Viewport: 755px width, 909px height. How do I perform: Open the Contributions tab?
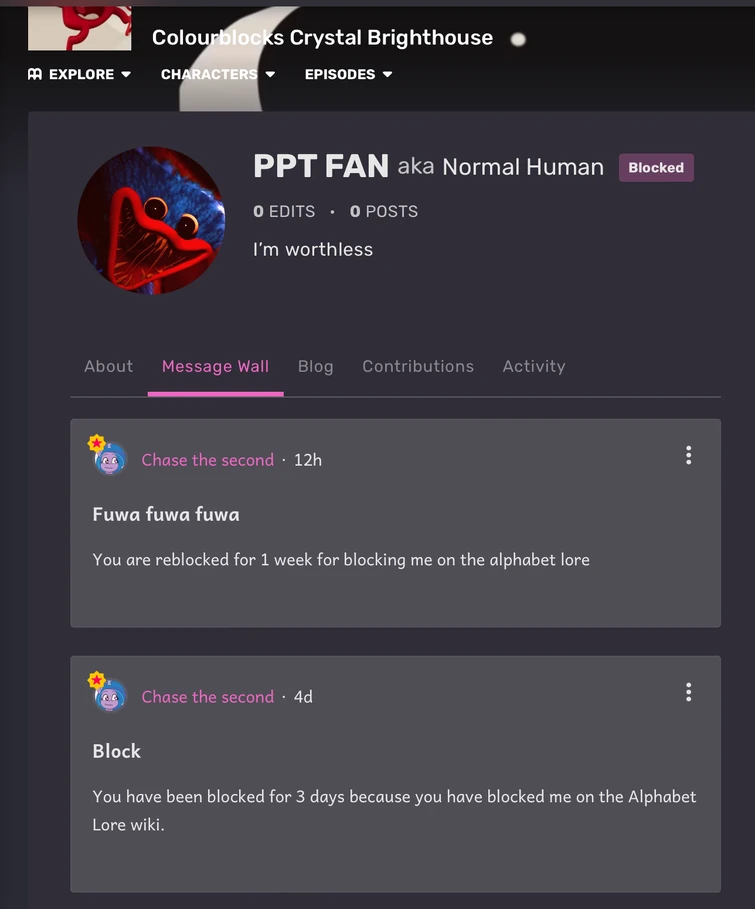[418, 366]
